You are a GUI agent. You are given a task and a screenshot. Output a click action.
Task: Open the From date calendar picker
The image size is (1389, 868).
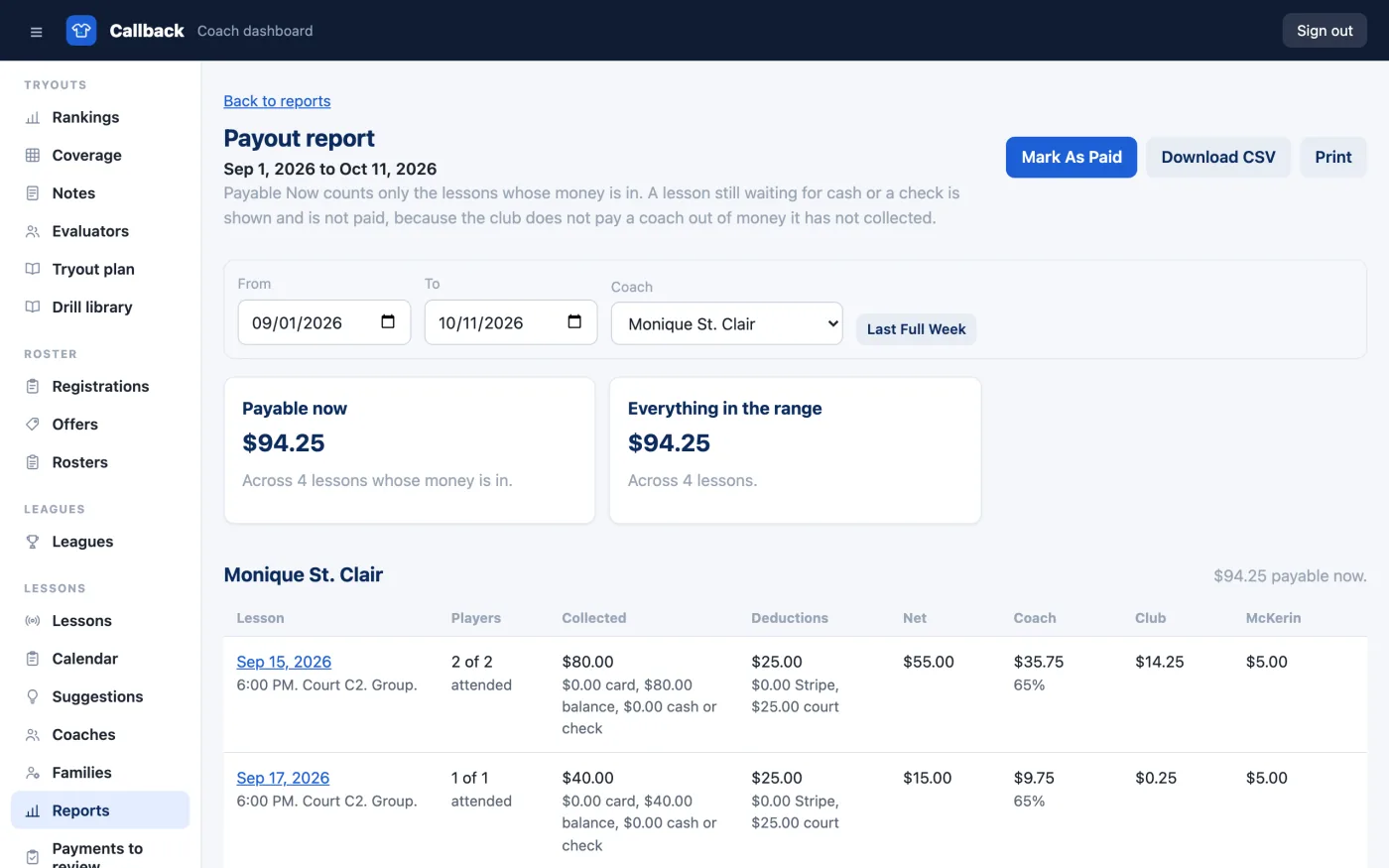388,321
